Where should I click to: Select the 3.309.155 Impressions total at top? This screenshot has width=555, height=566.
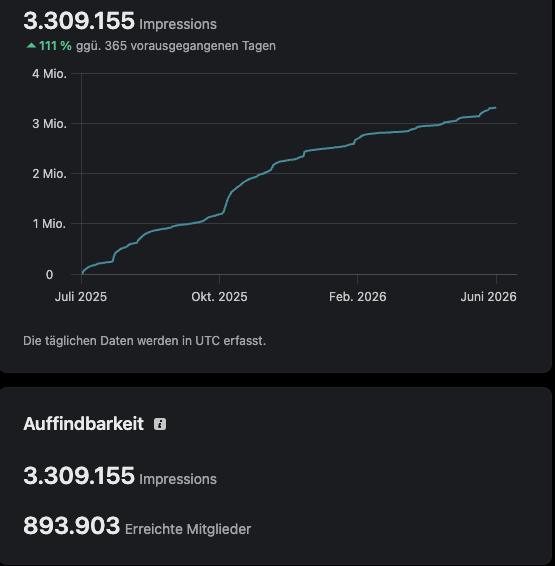tap(120, 21)
